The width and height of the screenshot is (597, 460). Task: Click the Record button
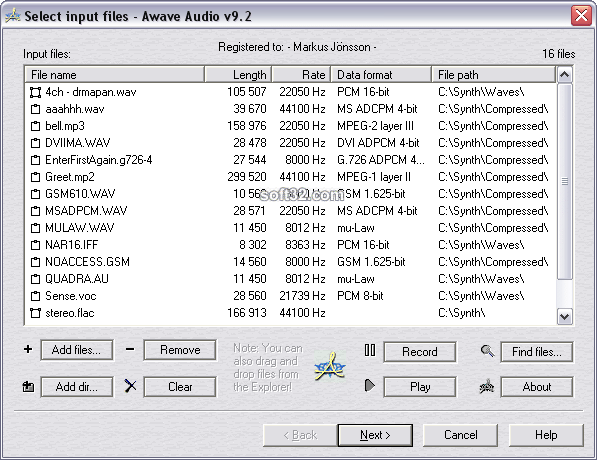(420, 352)
